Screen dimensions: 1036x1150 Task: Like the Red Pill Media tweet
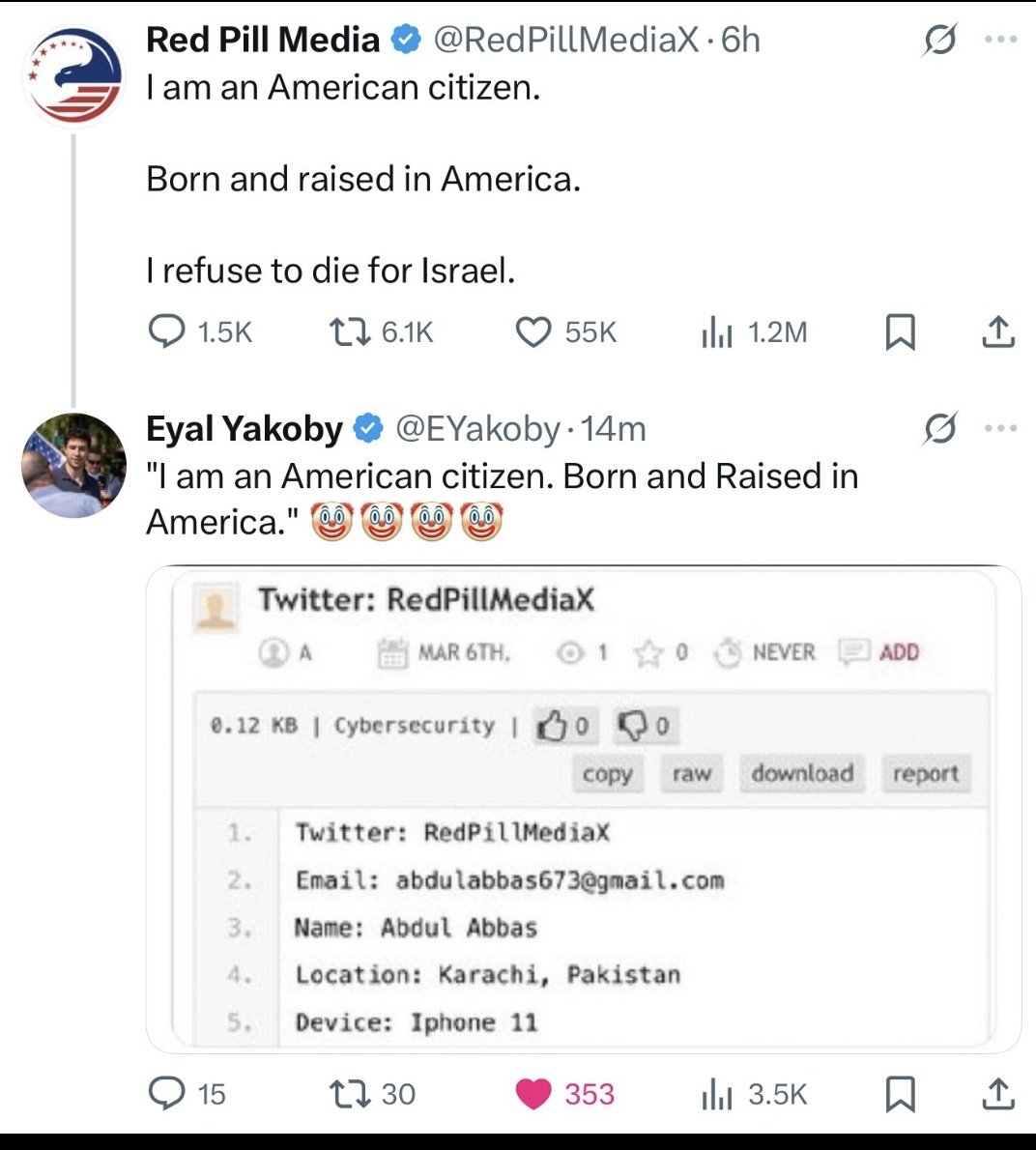pos(566,332)
